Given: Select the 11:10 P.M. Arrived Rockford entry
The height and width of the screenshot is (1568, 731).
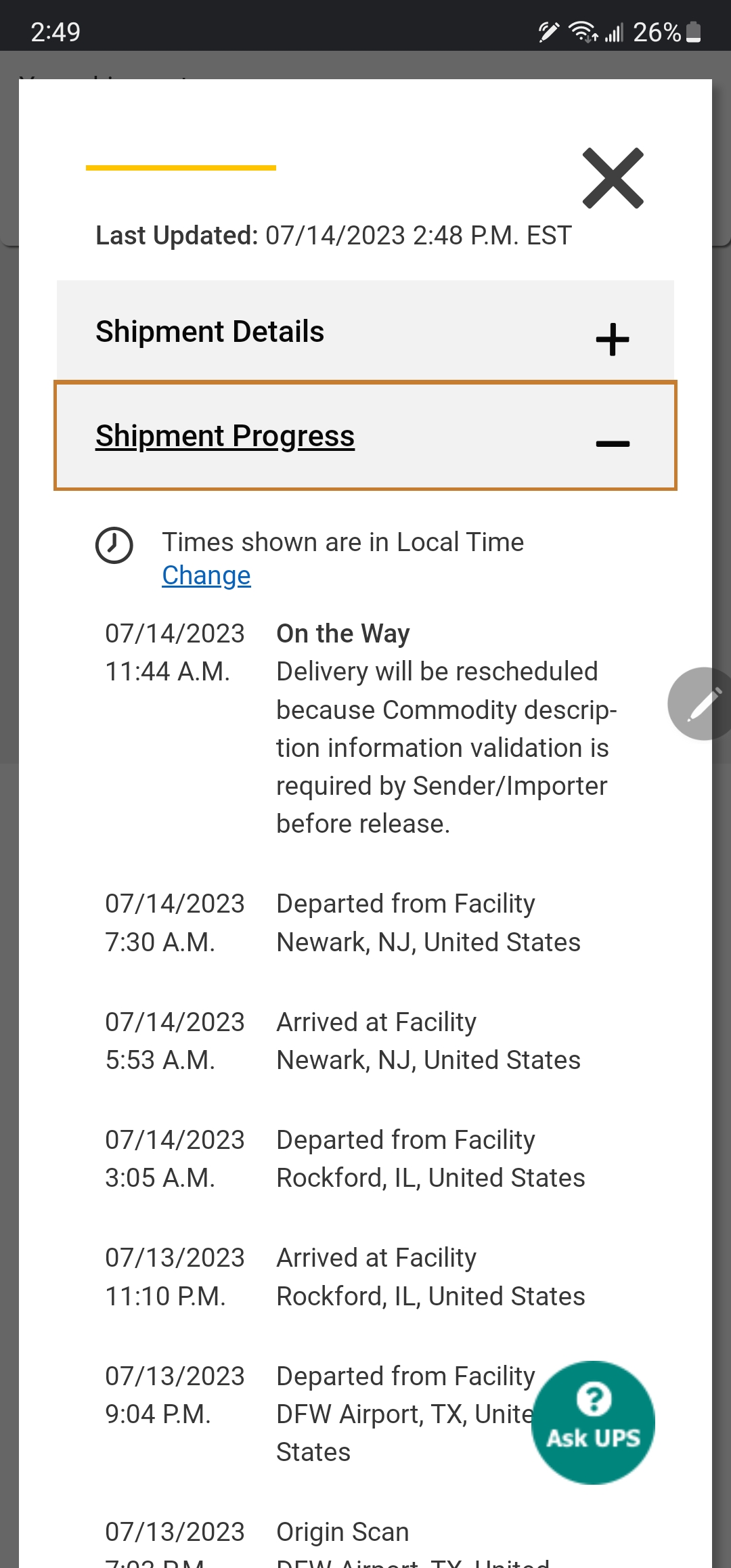Looking at the screenshot, I should (x=345, y=1277).
